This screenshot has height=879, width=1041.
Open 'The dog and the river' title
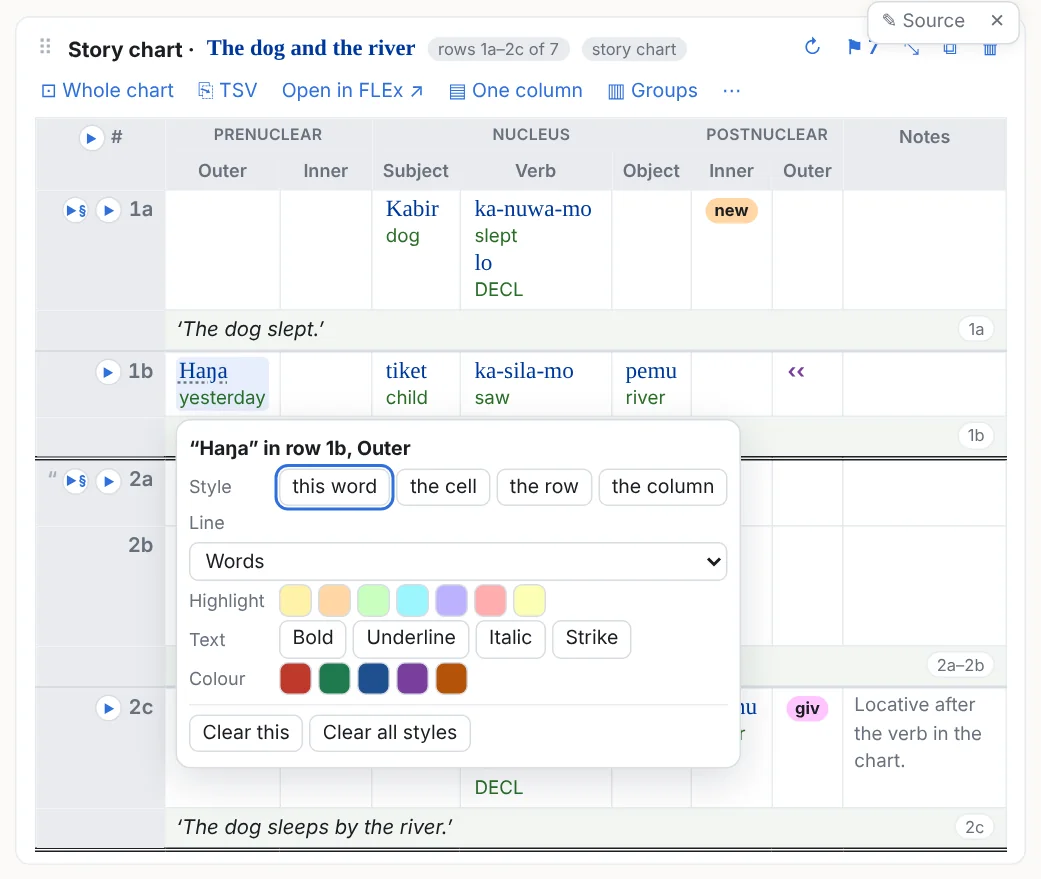click(311, 48)
